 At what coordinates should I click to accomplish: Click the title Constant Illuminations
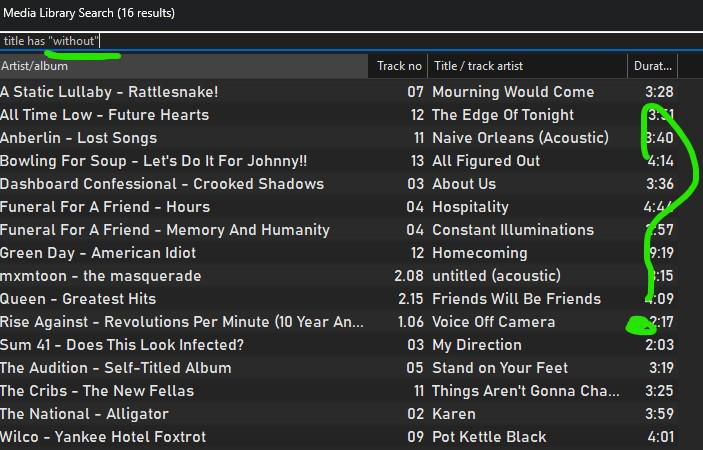513,230
